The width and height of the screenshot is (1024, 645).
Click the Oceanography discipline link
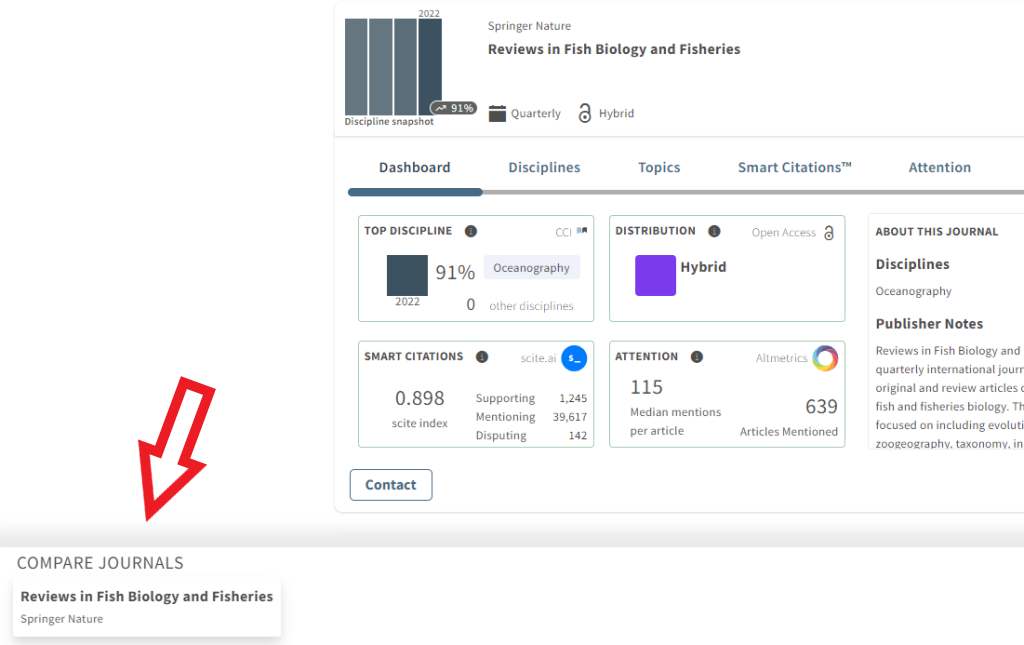531,267
